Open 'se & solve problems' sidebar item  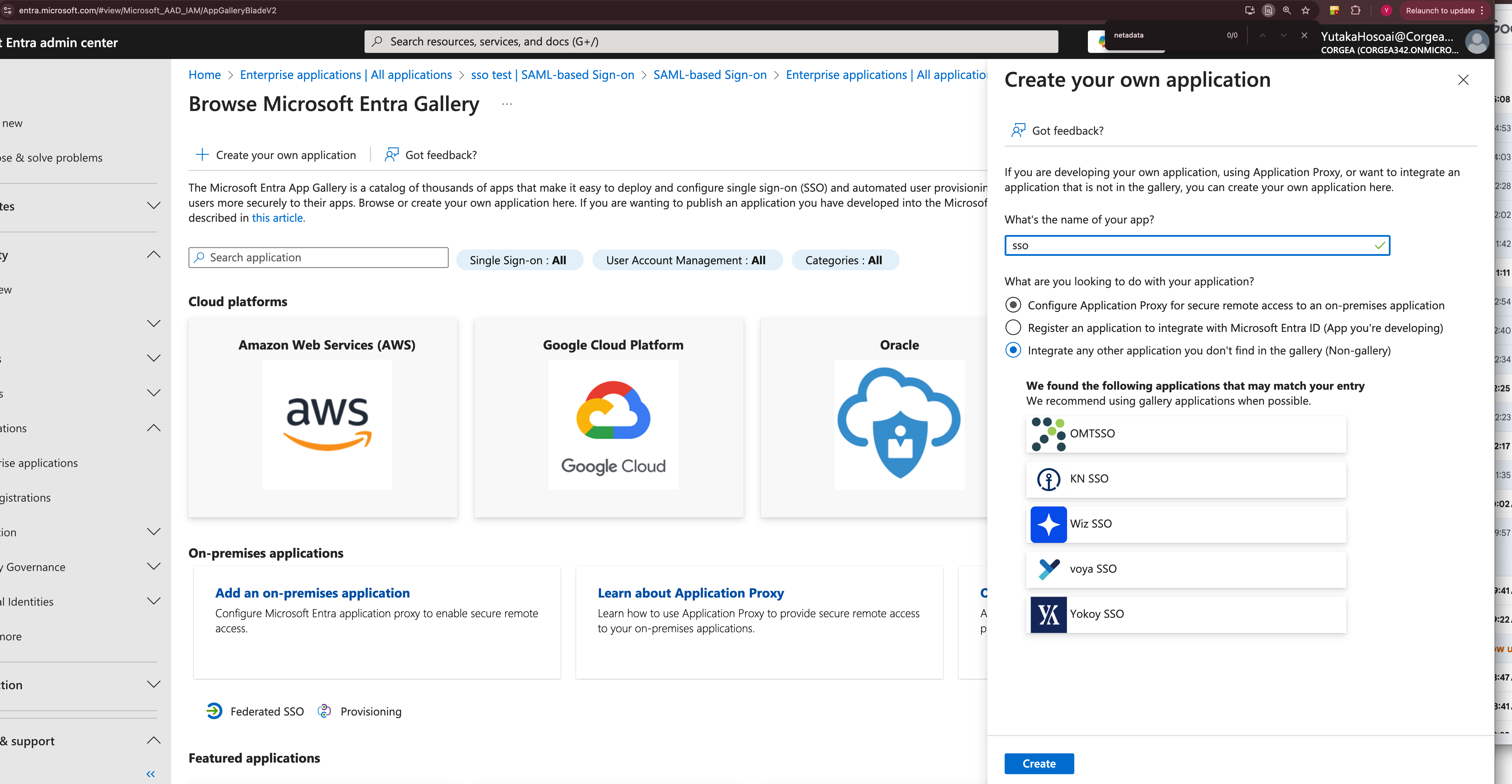point(51,158)
